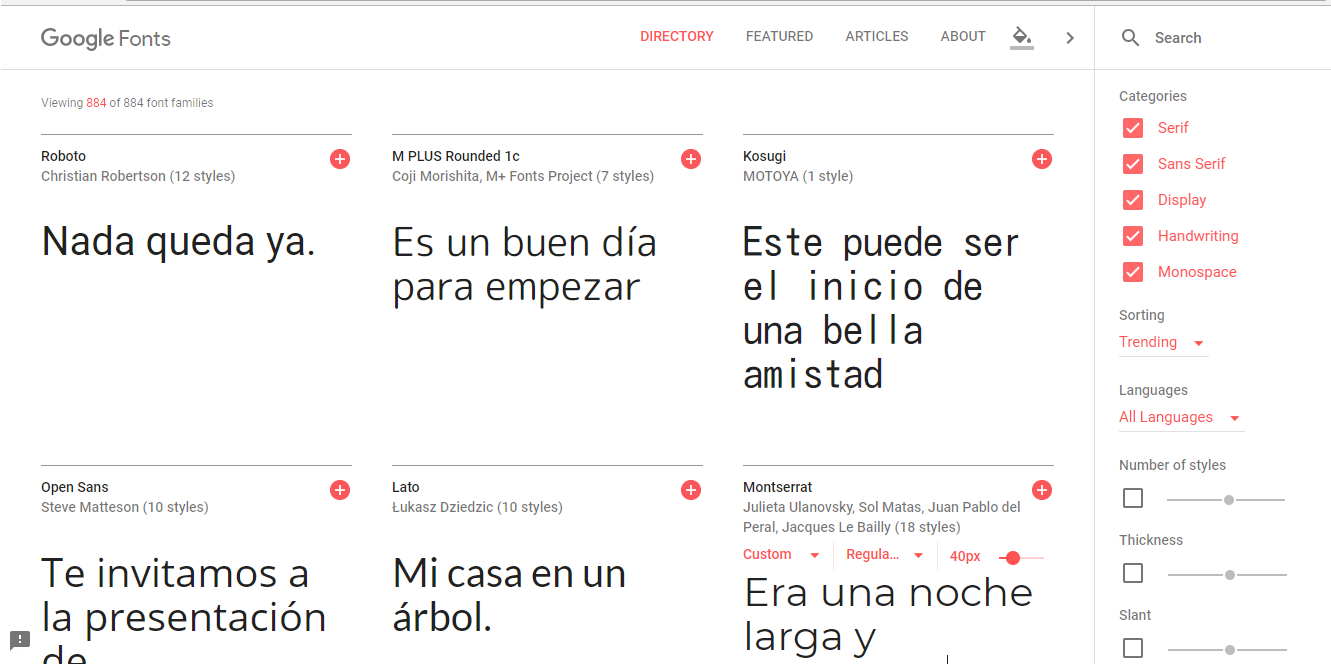
Task: Uncheck the Serif category
Action: point(1133,128)
